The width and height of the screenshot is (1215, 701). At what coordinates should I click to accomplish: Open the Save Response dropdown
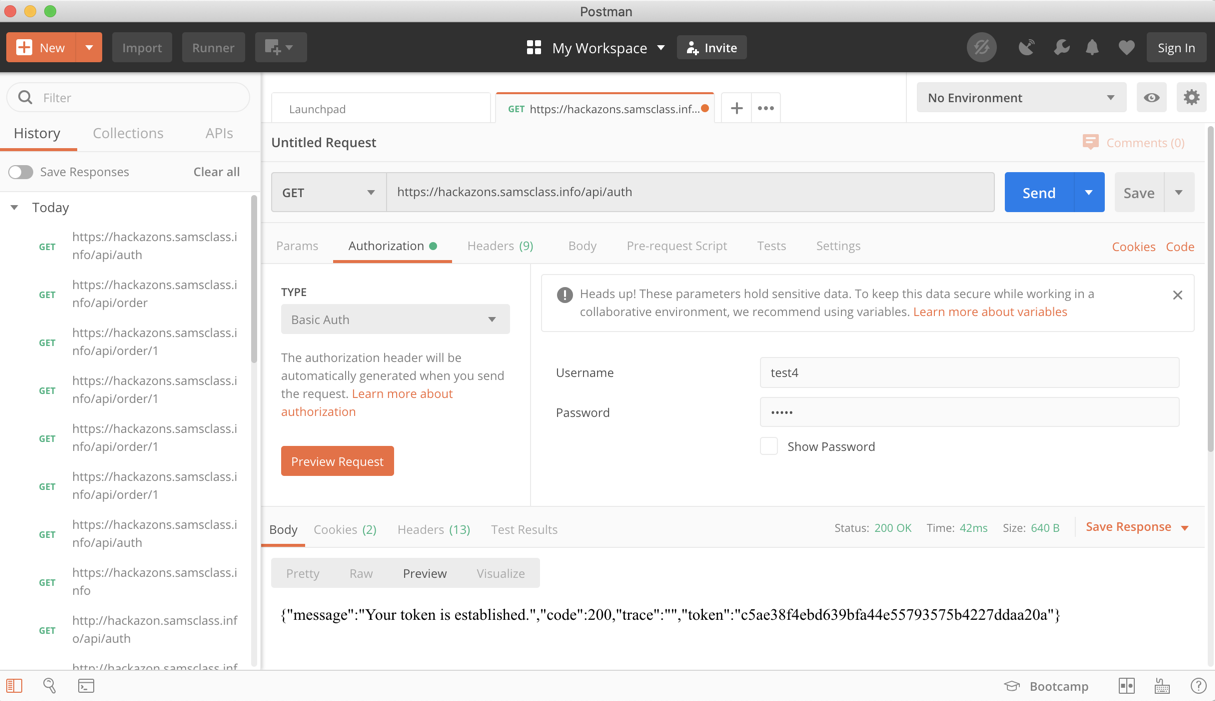pyautogui.click(x=1137, y=527)
